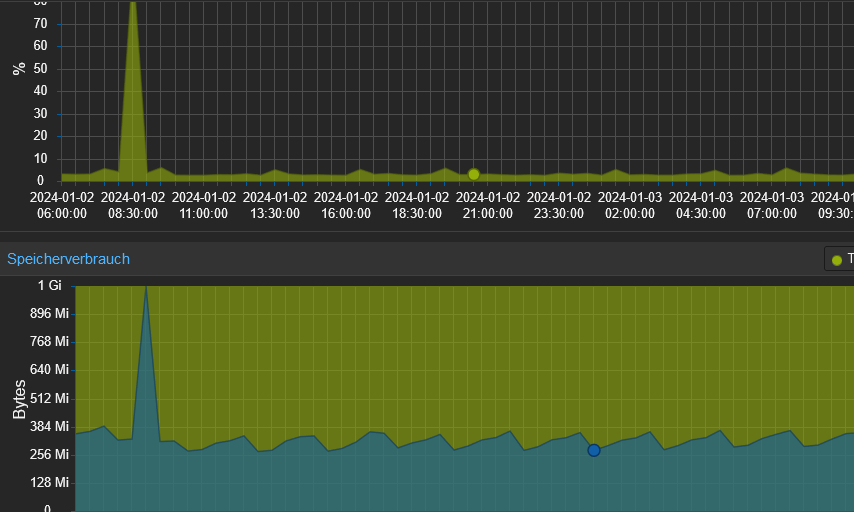Click the 2024-01-02 06:00:00 axis label
The width and height of the screenshot is (854, 512).
pos(62,205)
